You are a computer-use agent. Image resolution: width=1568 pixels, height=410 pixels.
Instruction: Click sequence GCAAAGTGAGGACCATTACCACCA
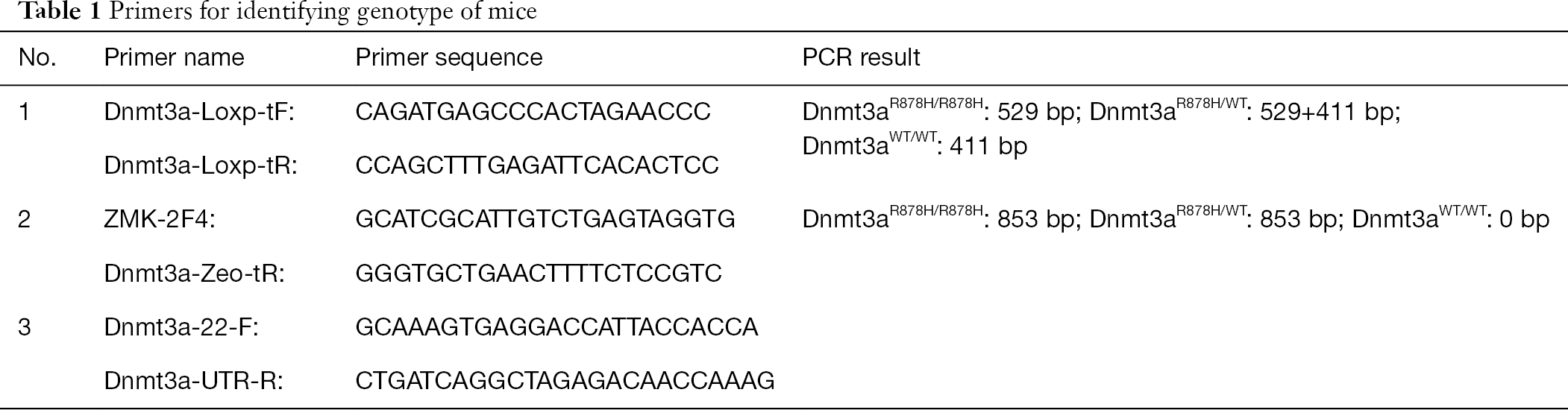point(556,327)
